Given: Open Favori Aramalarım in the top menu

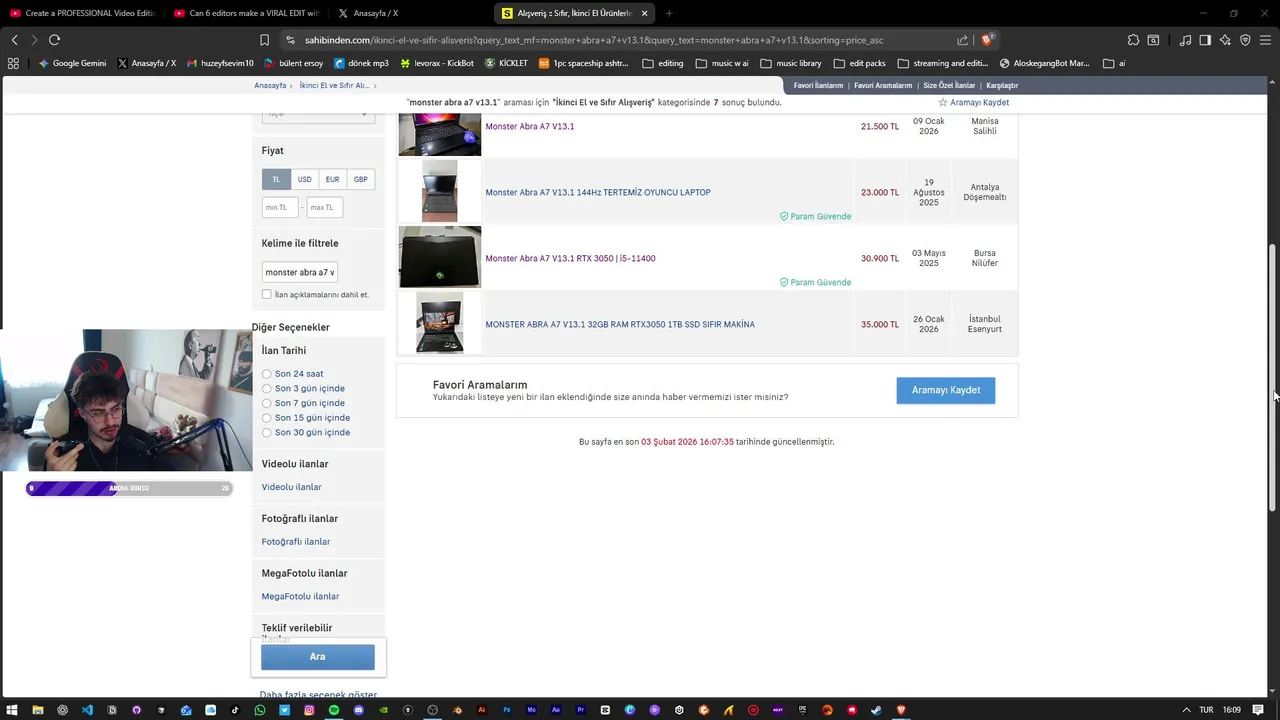Looking at the screenshot, I should tap(883, 86).
